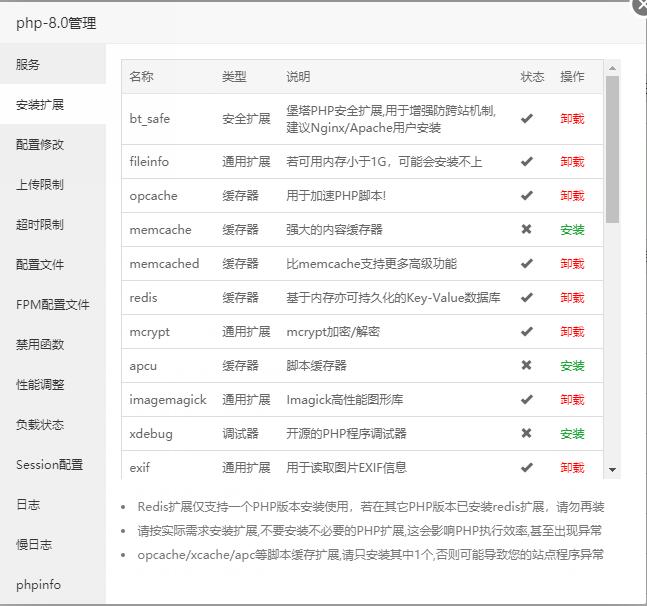Click the check status icon for exif
The height and width of the screenshot is (606, 647).
click(527, 467)
